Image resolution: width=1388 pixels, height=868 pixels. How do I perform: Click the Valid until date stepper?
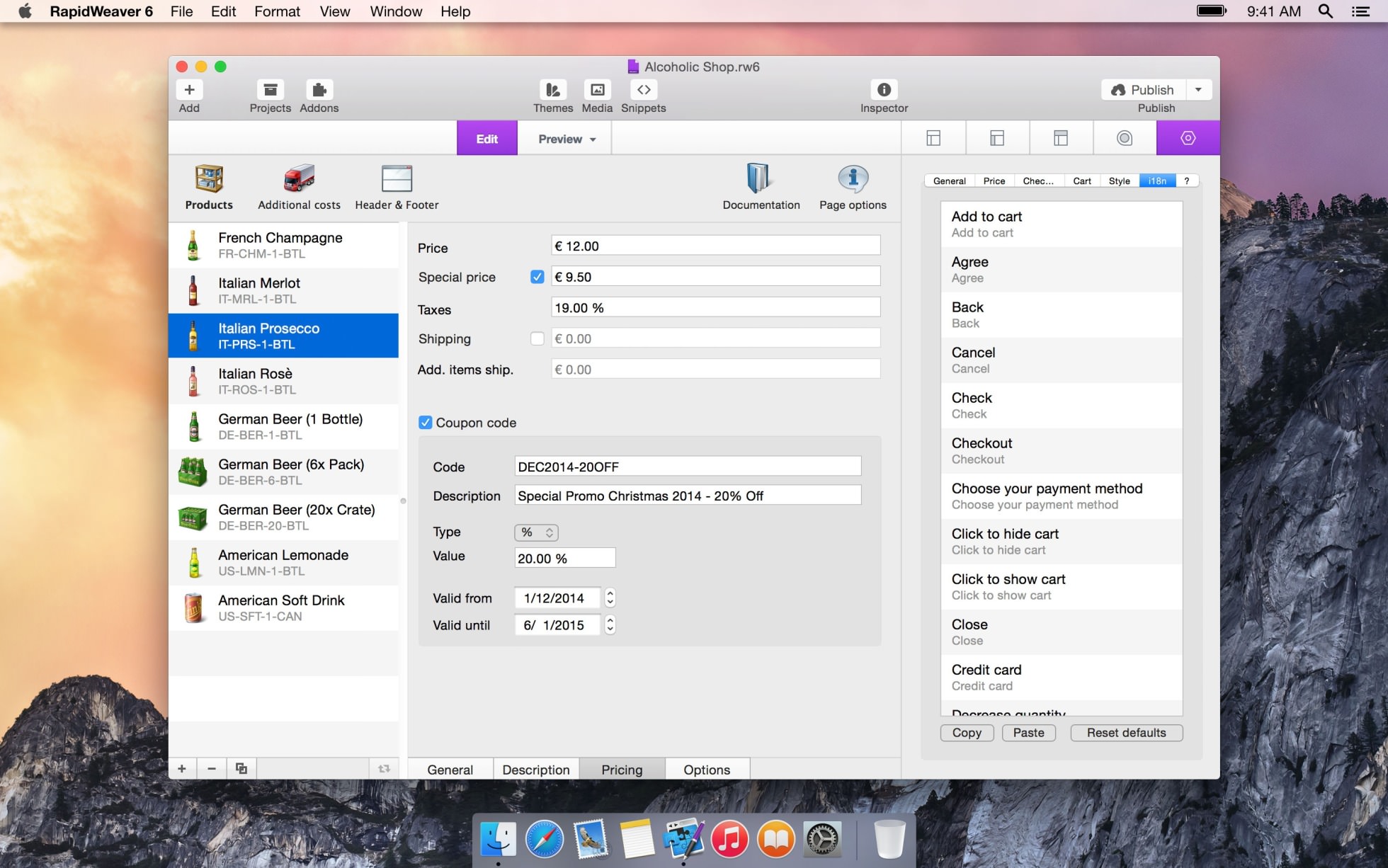point(610,624)
